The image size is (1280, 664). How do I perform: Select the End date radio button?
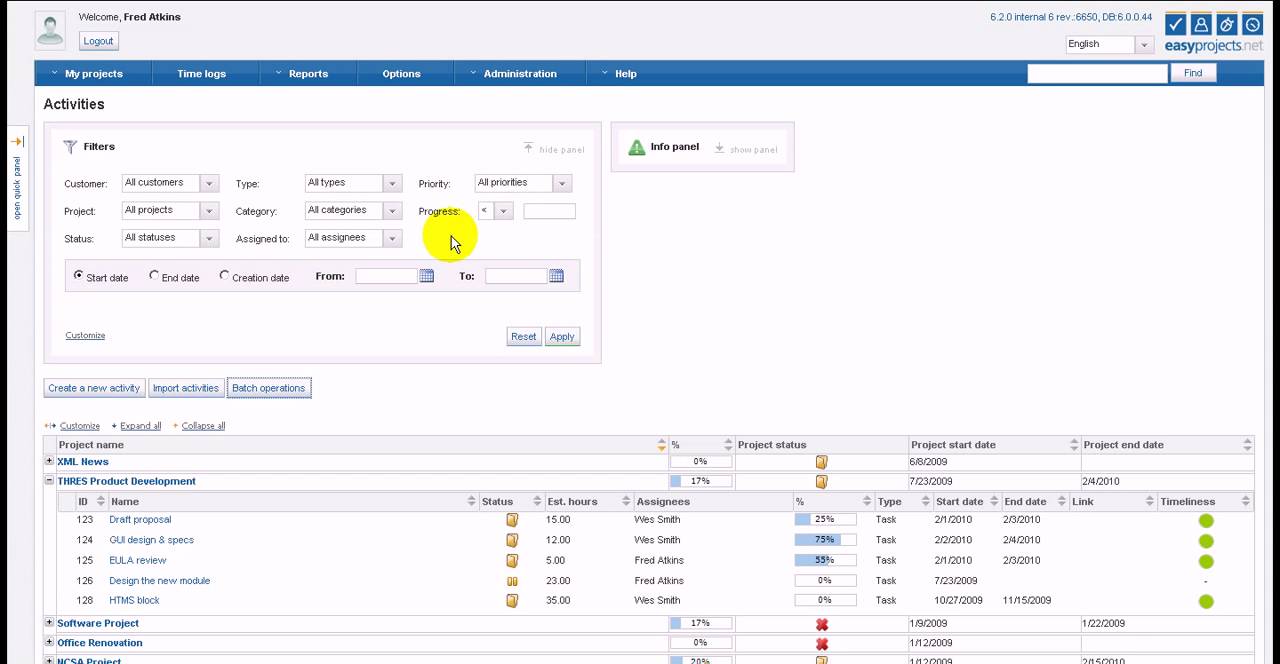(154, 275)
